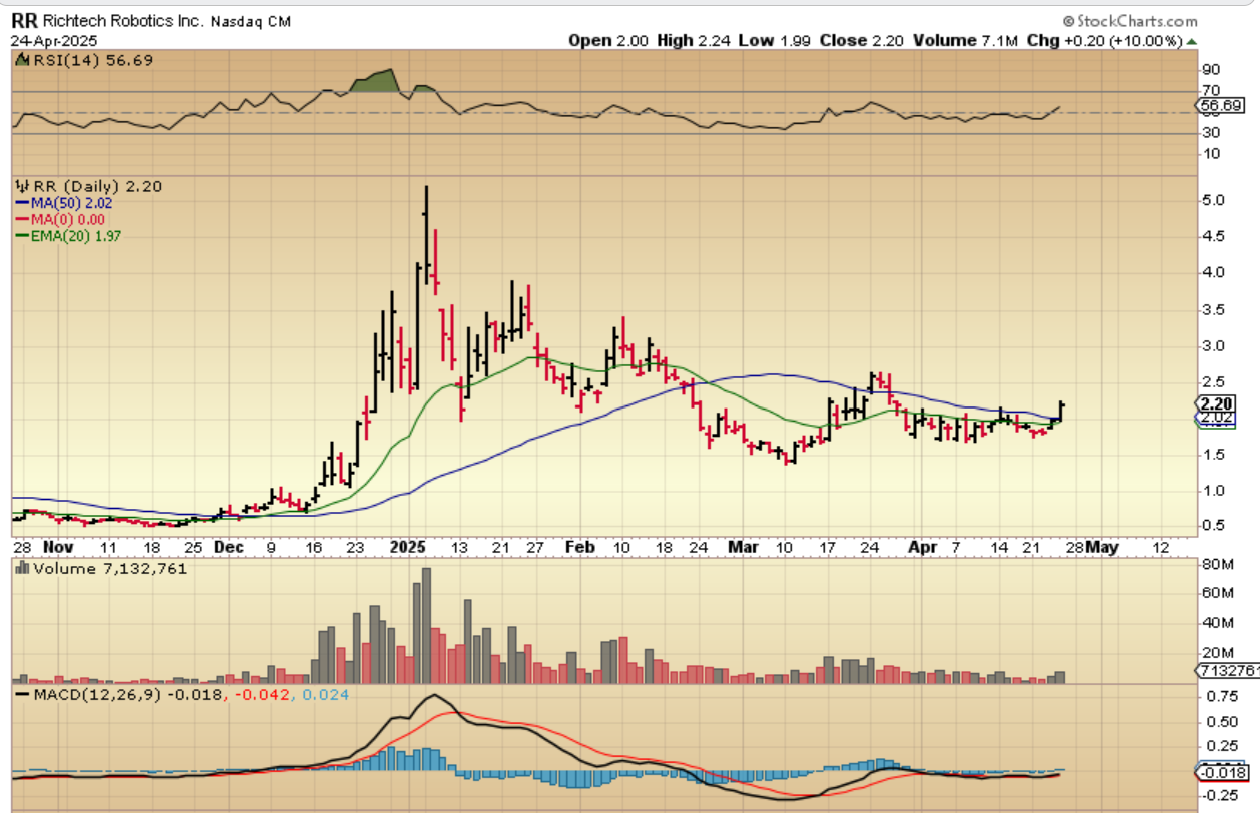Click the bar-chart icon beside RR (Daily)
The width and height of the screenshot is (1260, 813).
tap(19, 187)
